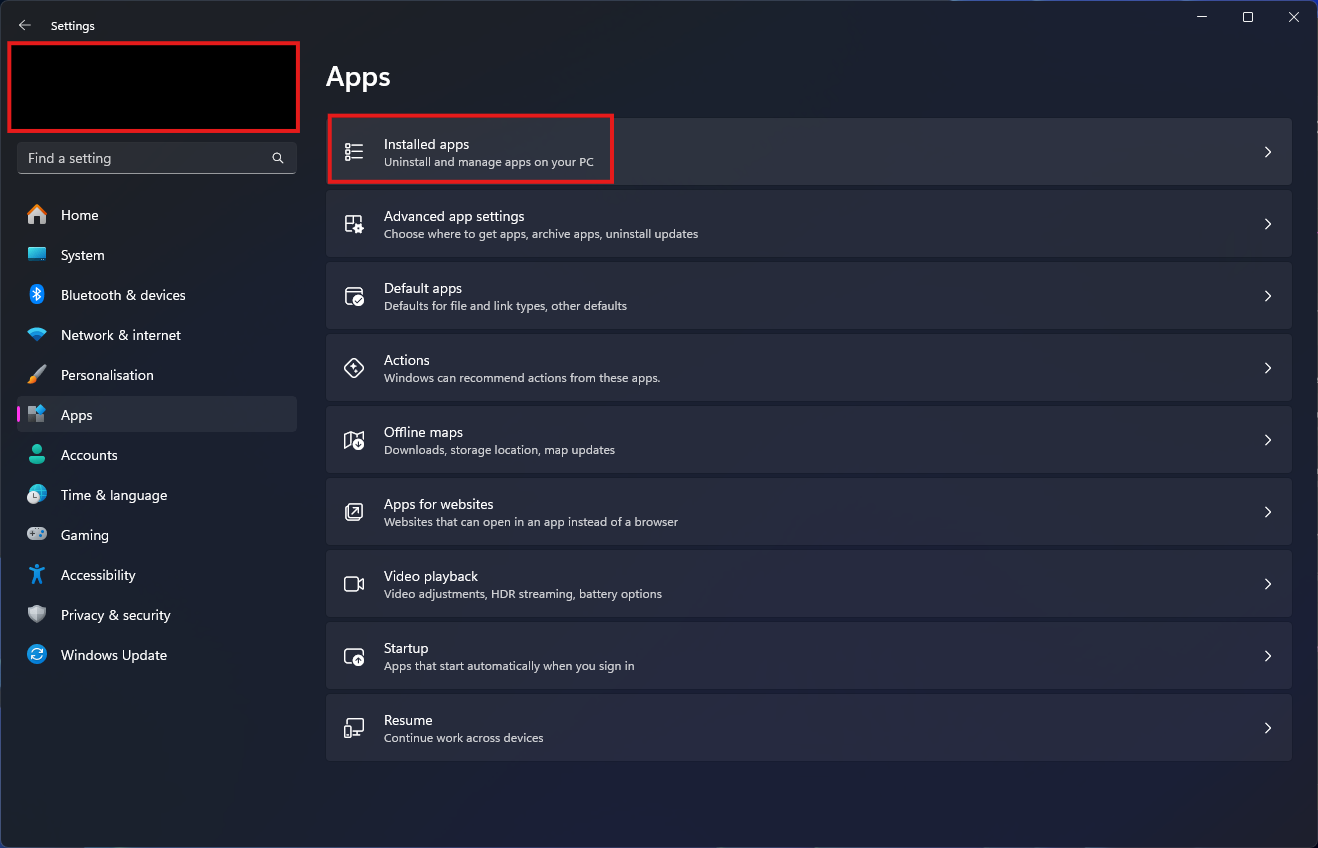This screenshot has width=1318, height=848.
Task: Click the Installed apps list icon
Action: [354, 152]
